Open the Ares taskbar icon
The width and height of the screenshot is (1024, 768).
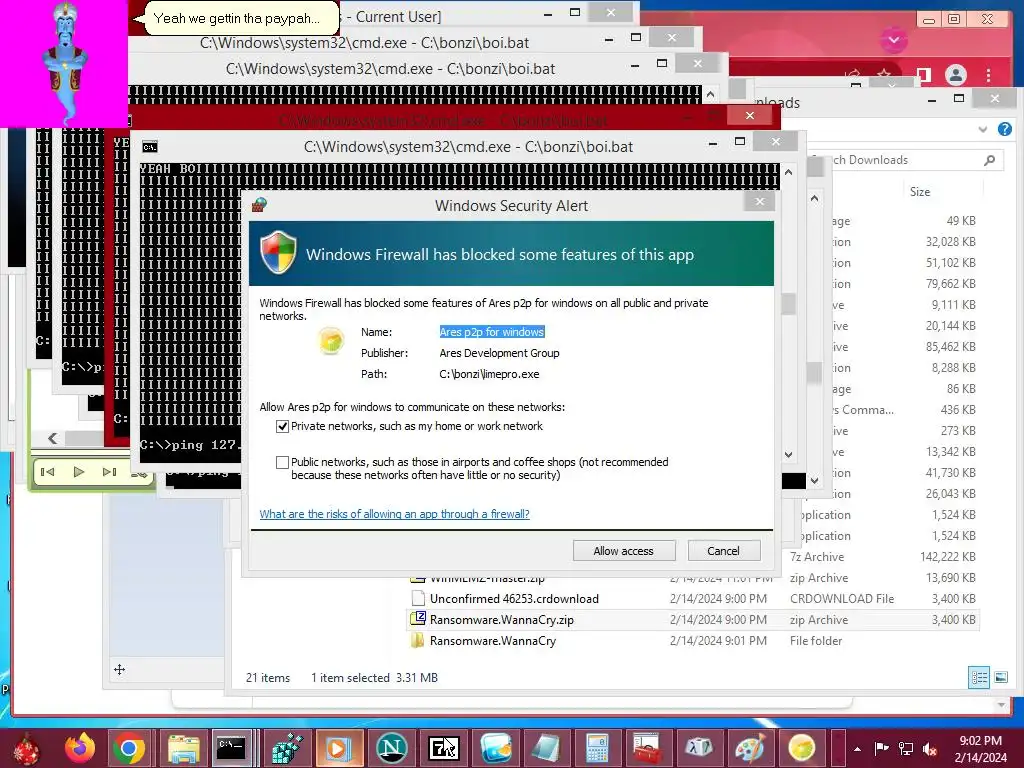click(802, 748)
